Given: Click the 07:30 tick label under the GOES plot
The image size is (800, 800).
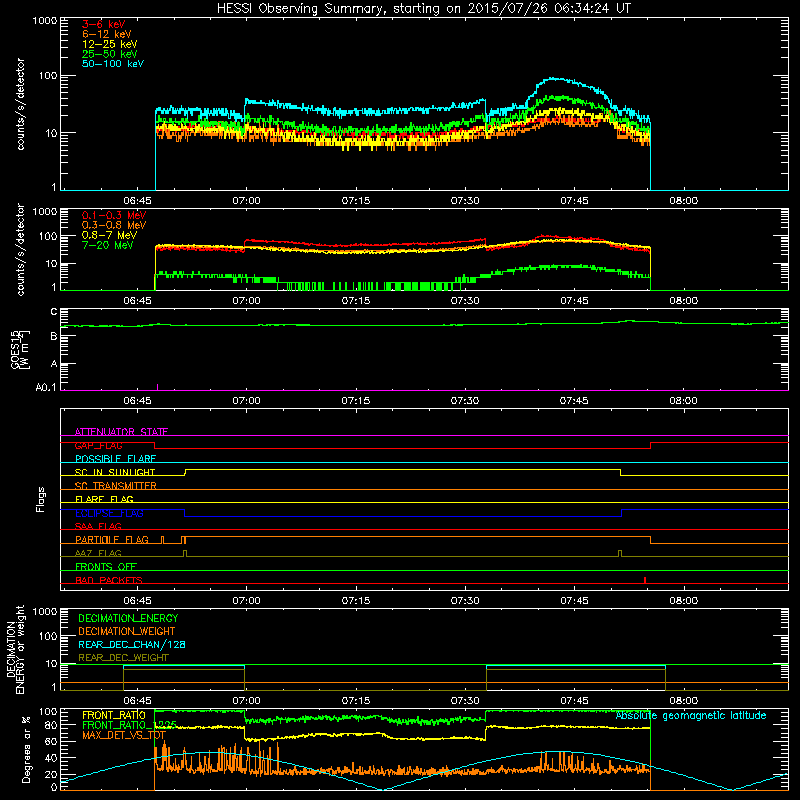Looking at the screenshot, I should pyautogui.click(x=465, y=401).
